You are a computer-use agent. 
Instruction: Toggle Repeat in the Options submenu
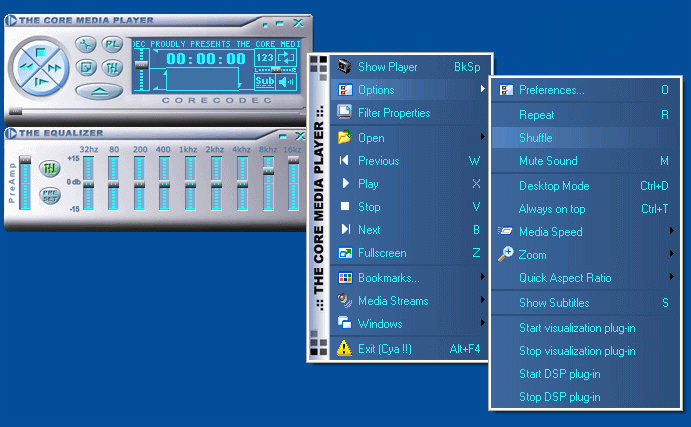586,115
